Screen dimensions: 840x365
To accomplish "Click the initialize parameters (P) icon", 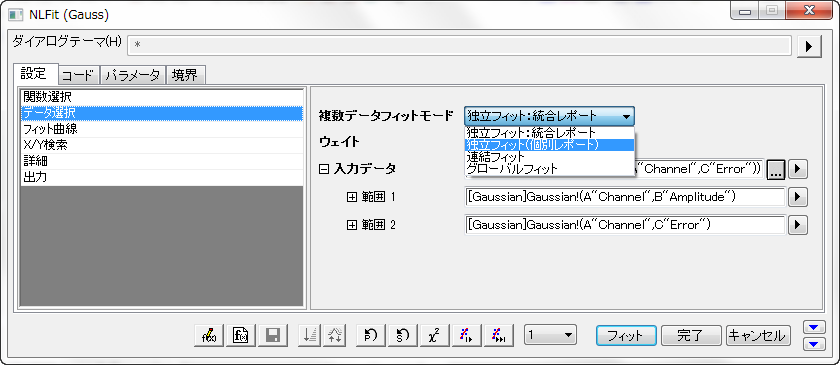I will 370,336.
